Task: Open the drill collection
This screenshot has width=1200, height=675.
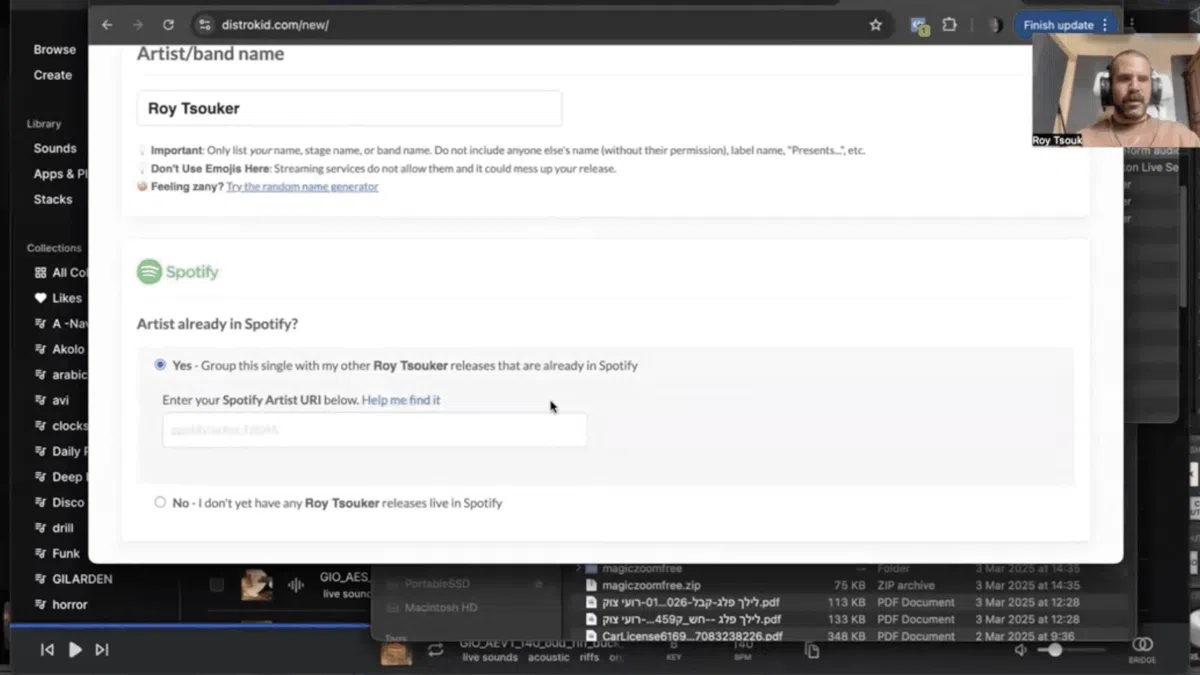Action: tap(54, 528)
